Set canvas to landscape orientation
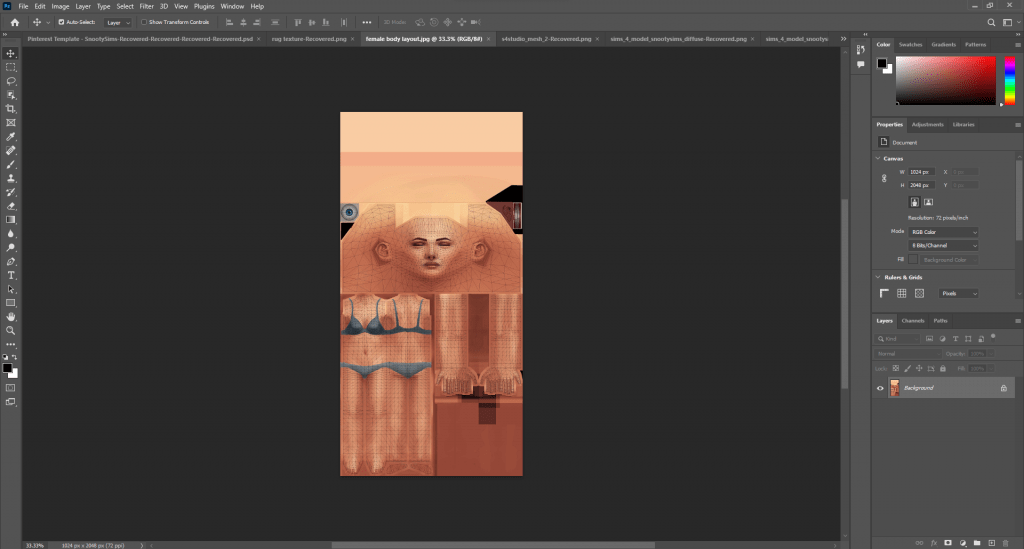This screenshot has width=1024, height=549. click(x=929, y=202)
